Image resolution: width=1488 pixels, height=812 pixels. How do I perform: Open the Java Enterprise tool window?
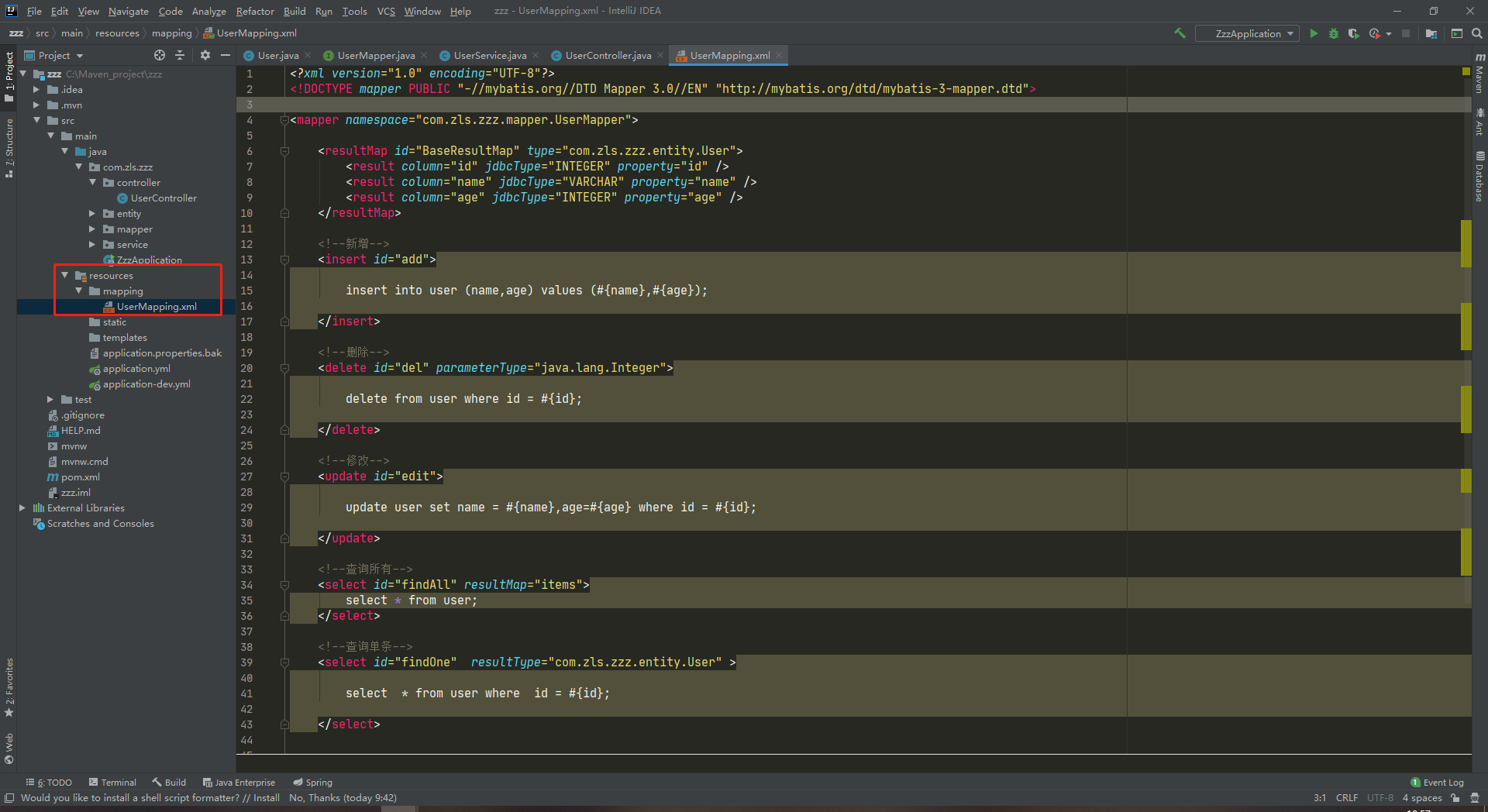tap(239, 783)
